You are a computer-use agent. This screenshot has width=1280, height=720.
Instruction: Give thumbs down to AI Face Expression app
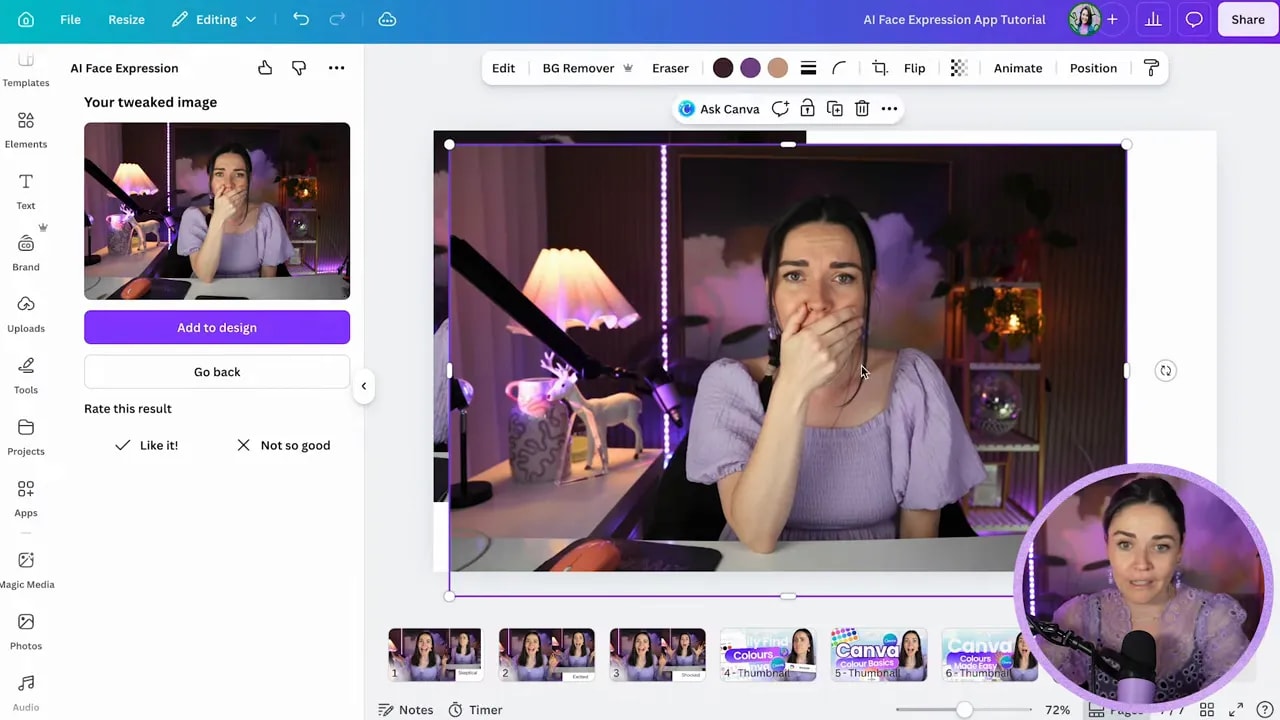[299, 68]
